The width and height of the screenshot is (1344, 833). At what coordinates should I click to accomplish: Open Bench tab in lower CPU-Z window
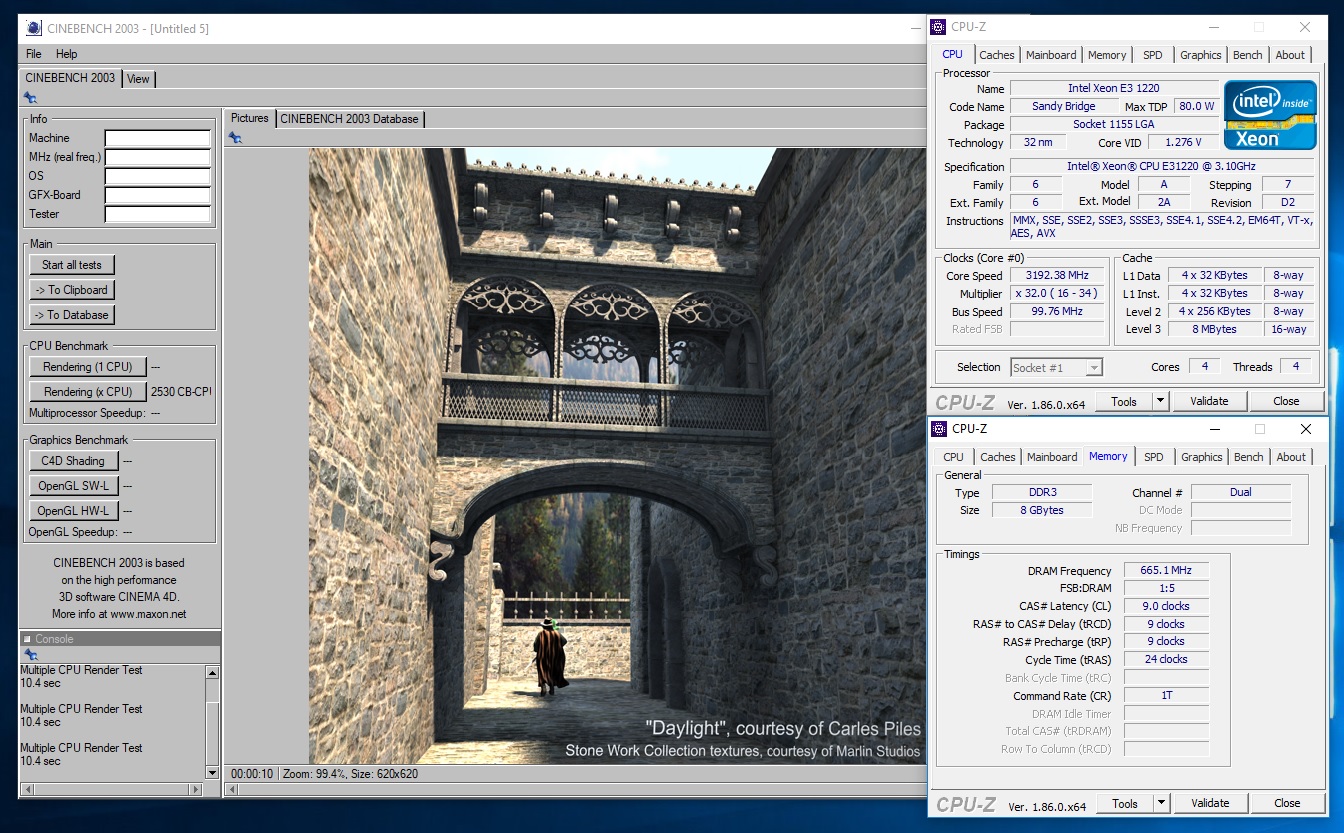point(1249,457)
